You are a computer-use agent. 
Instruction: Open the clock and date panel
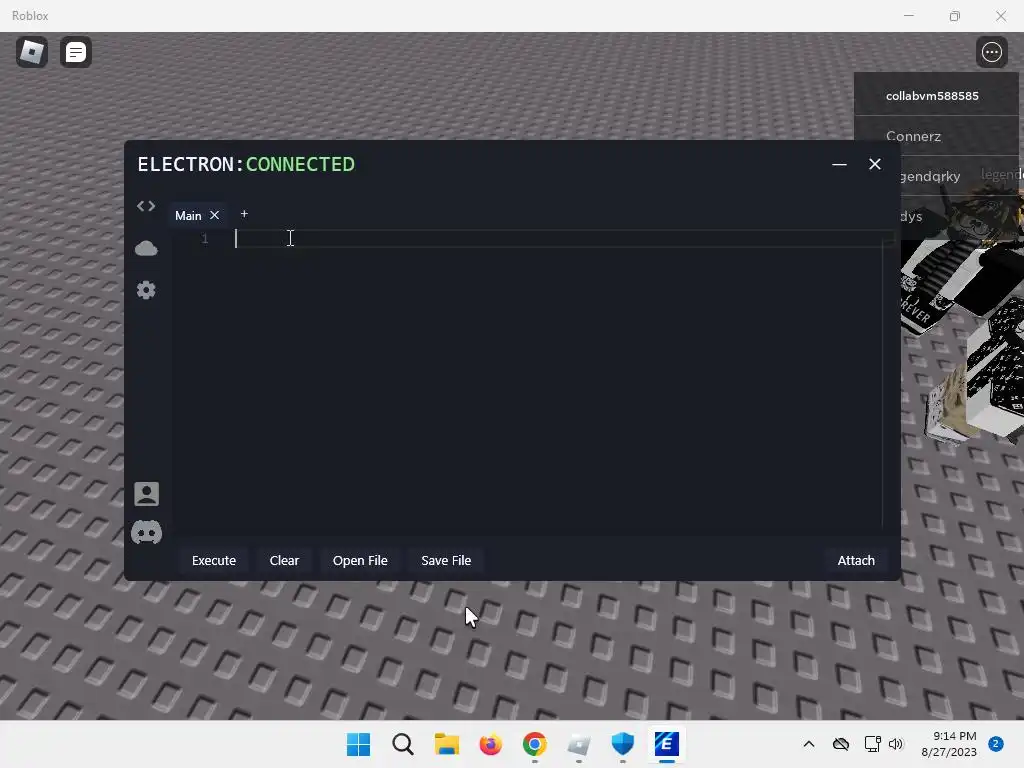[949, 744]
